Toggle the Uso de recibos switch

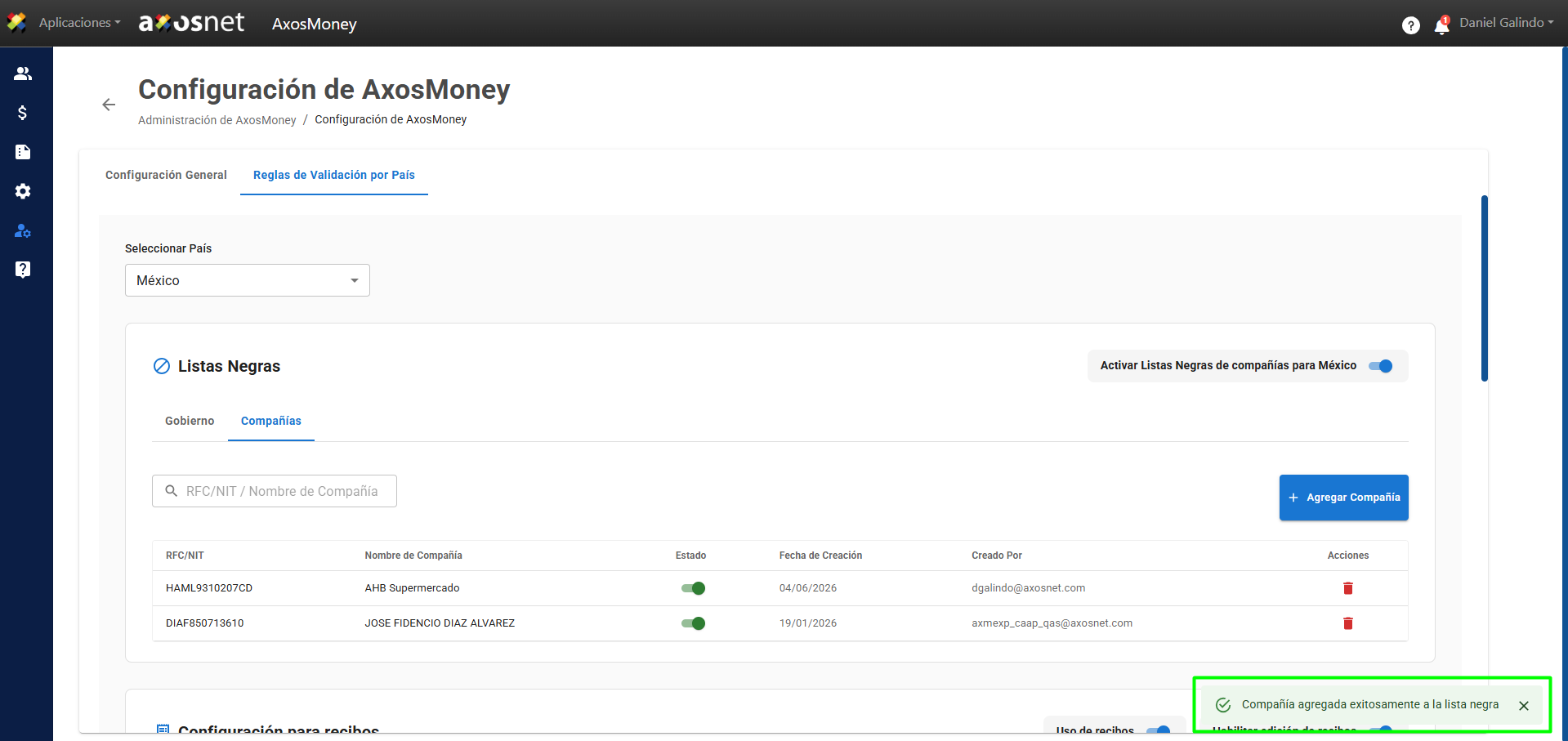click(x=1159, y=730)
